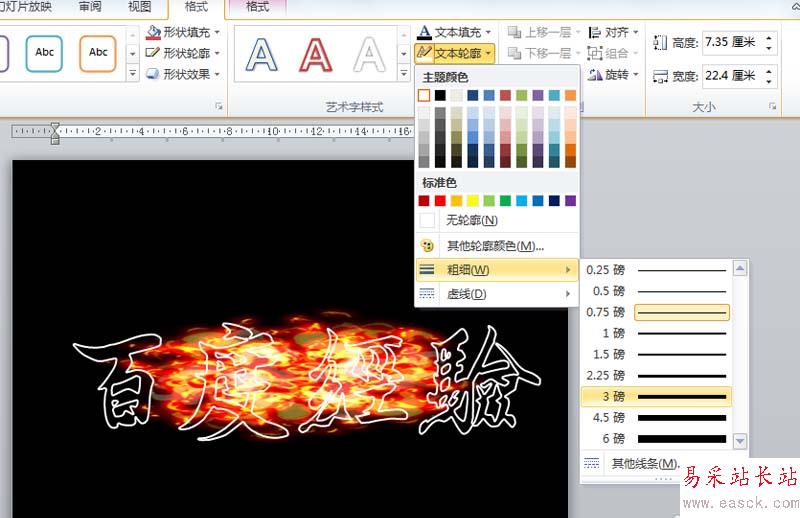
Task: Increase the 高度 height value
Action: coord(769,37)
